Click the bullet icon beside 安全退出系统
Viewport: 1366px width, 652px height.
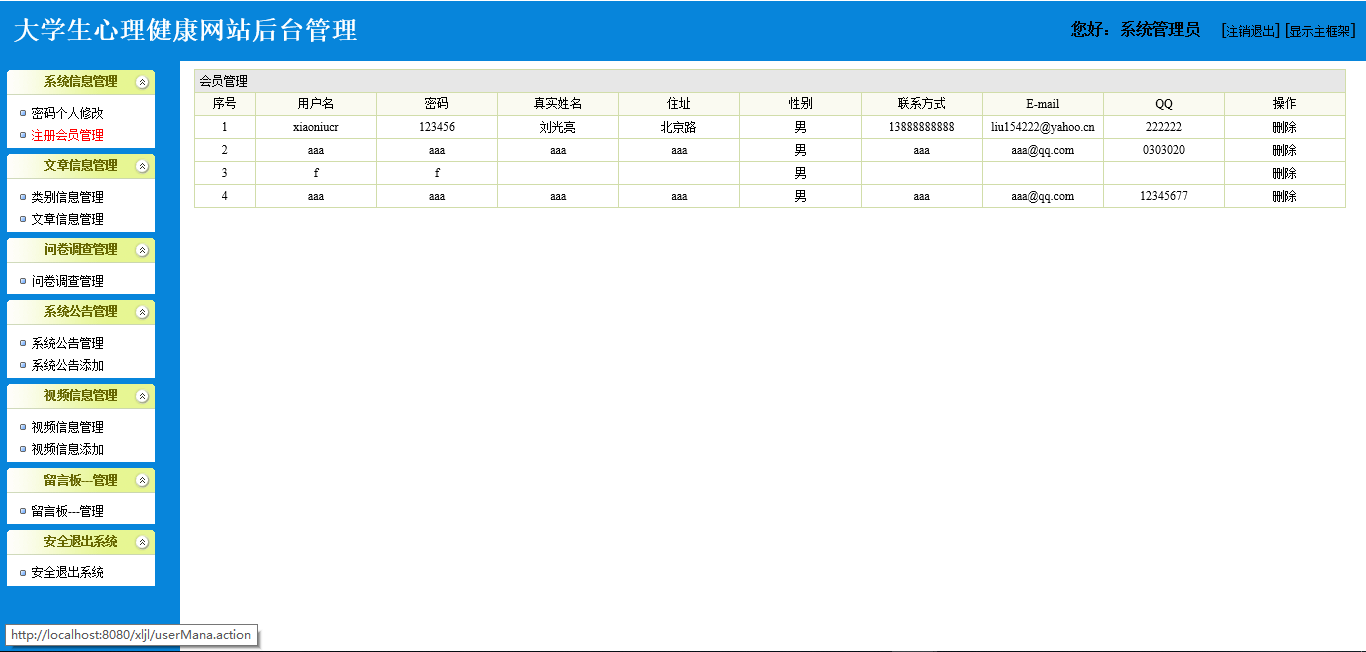[23, 572]
